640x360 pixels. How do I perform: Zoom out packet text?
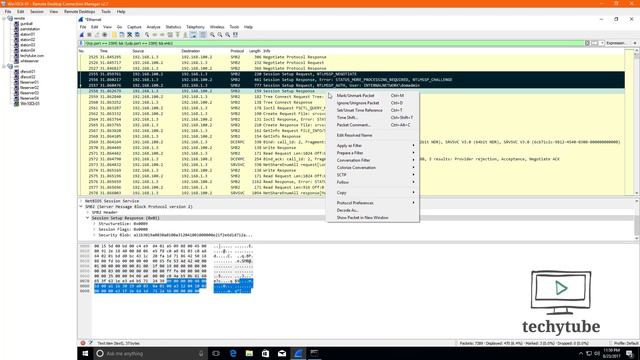[220, 35]
